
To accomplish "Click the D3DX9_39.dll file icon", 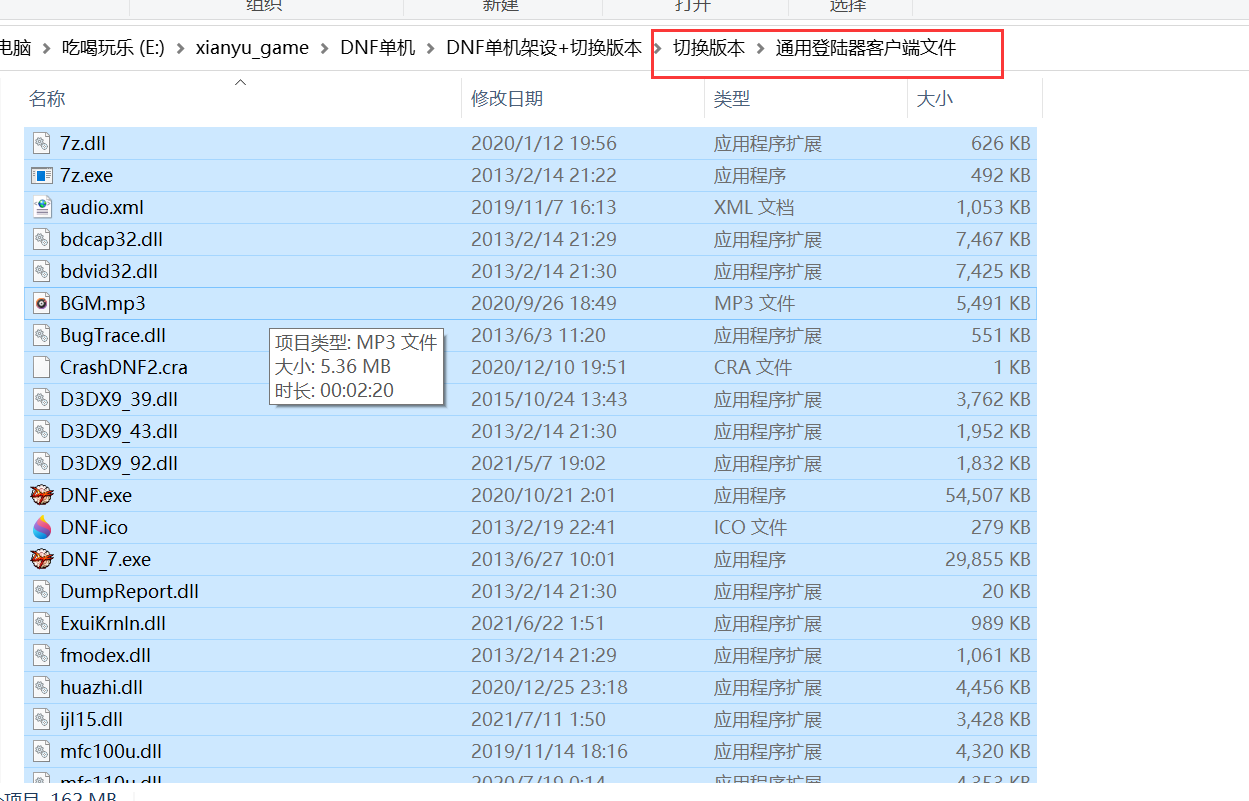I will pos(41,399).
